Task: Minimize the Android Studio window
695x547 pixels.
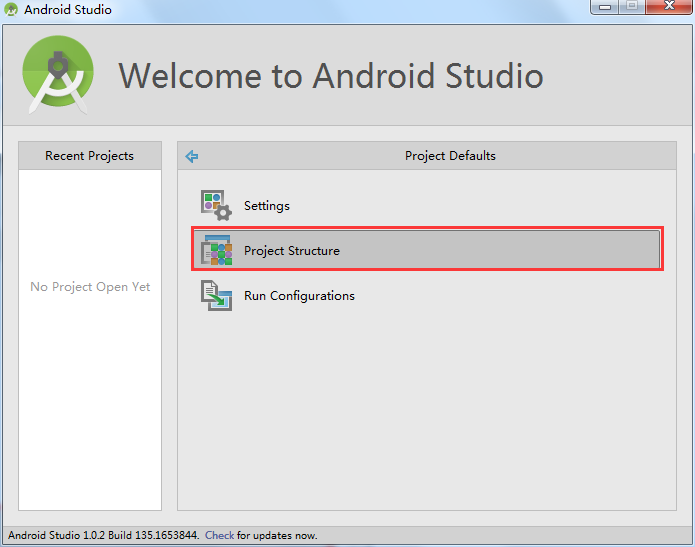Action: [x=606, y=8]
